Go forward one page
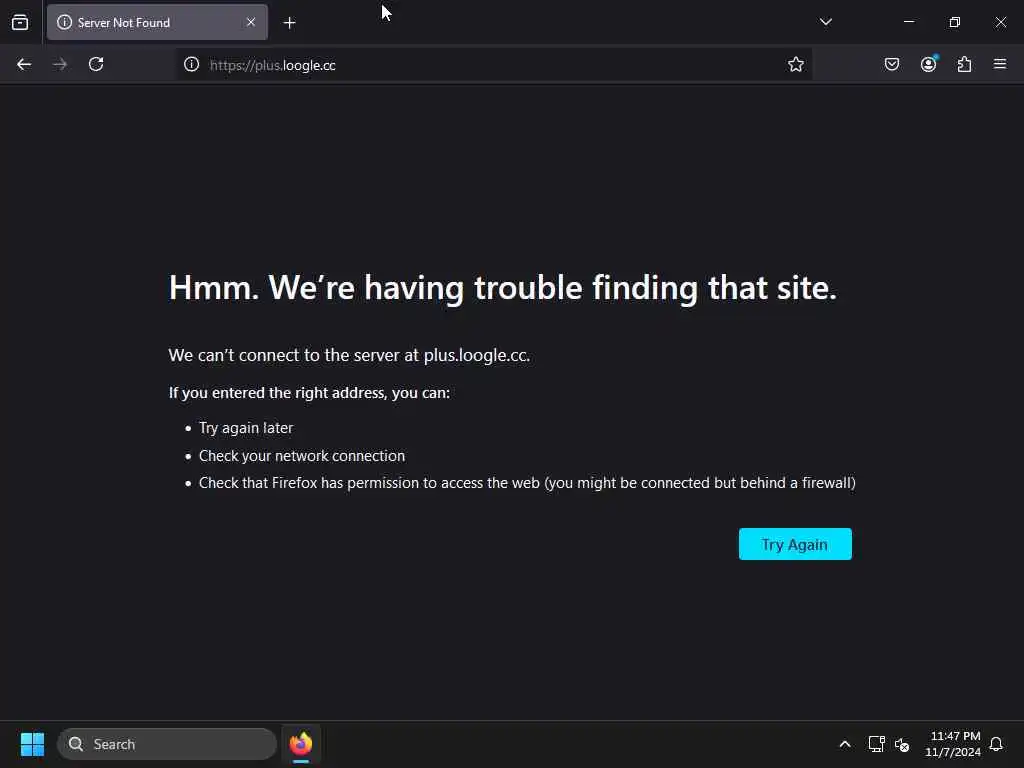The width and height of the screenshot is (1024, 768). [60, 65]
